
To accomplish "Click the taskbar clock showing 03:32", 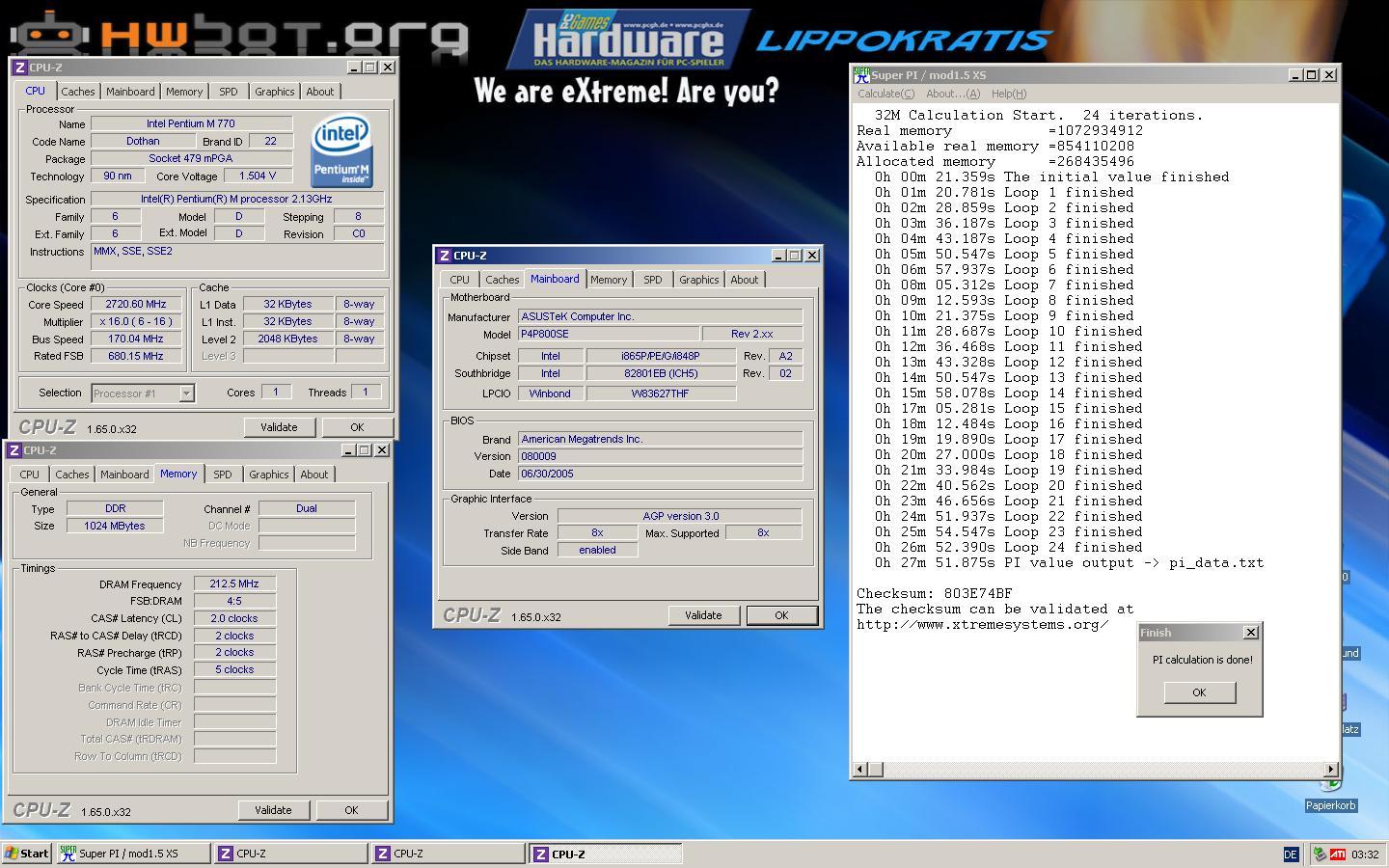I will [x=1365, y=854].
